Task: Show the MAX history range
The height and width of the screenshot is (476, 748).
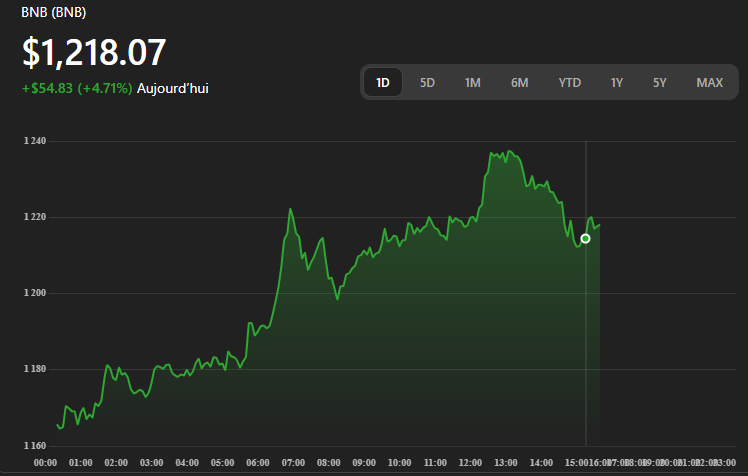Action: pyautogui.click(x=709, y=82)
